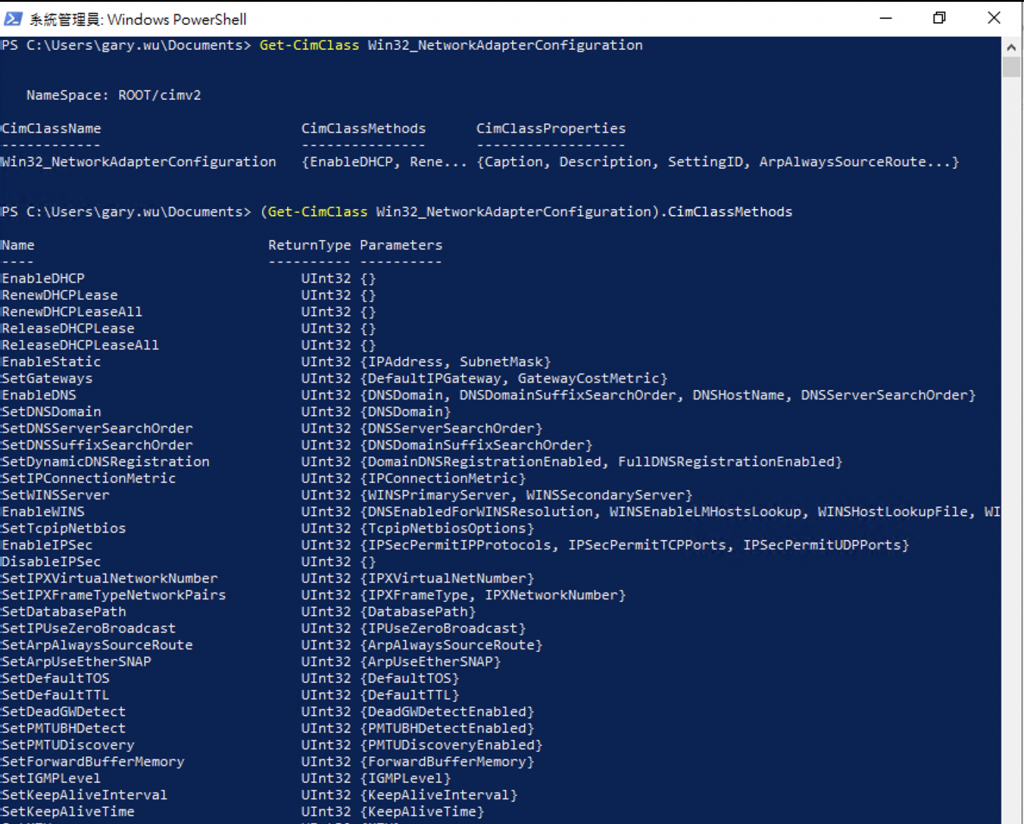The height and width of the screenshot is (824, 1024).
Task: Click the 'NameSpace: ROOT/cimv2' line
Action: click(x=114, y=95)
